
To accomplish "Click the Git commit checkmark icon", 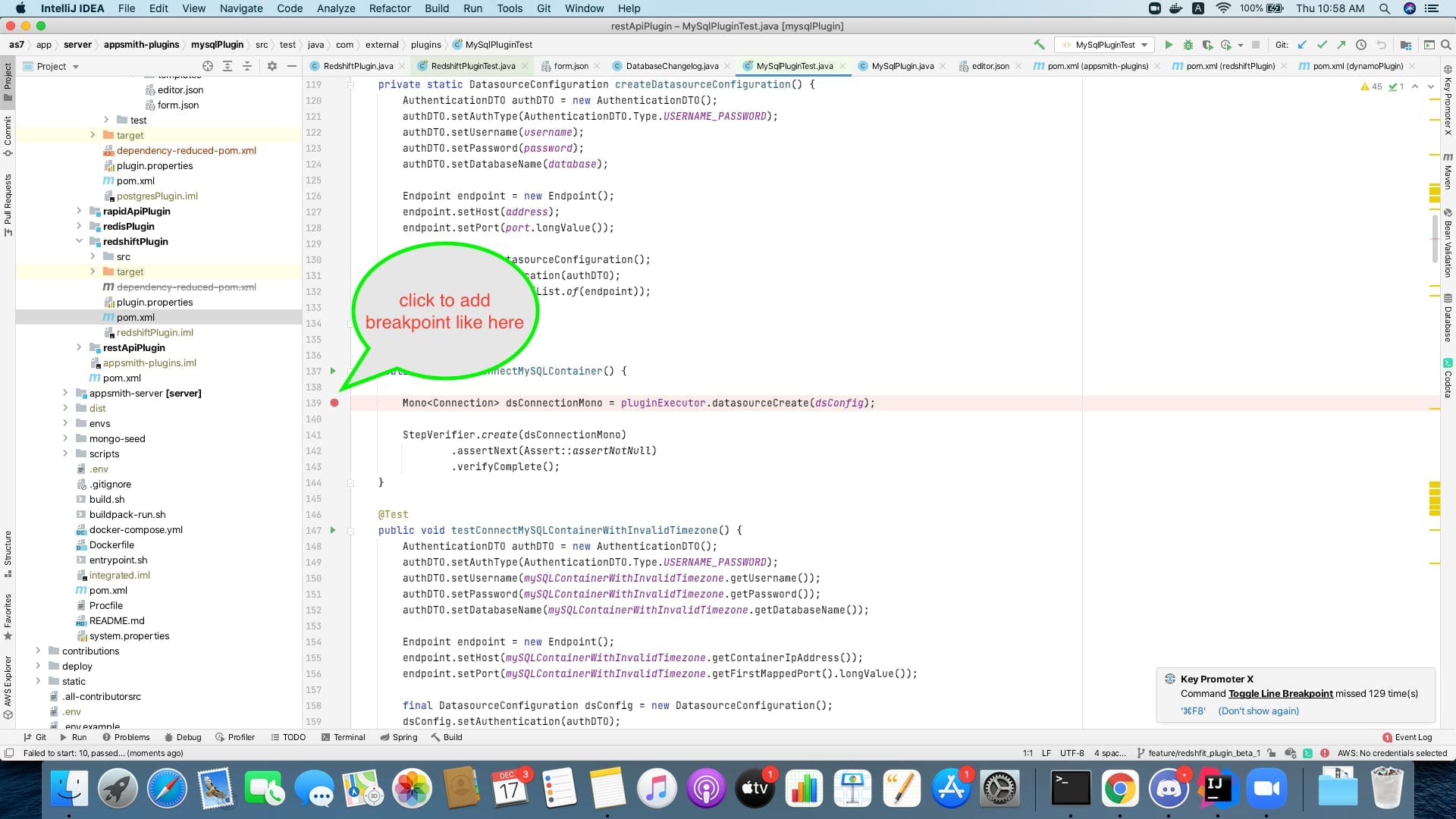I will pyautogui.click(x=1322, y=45).
